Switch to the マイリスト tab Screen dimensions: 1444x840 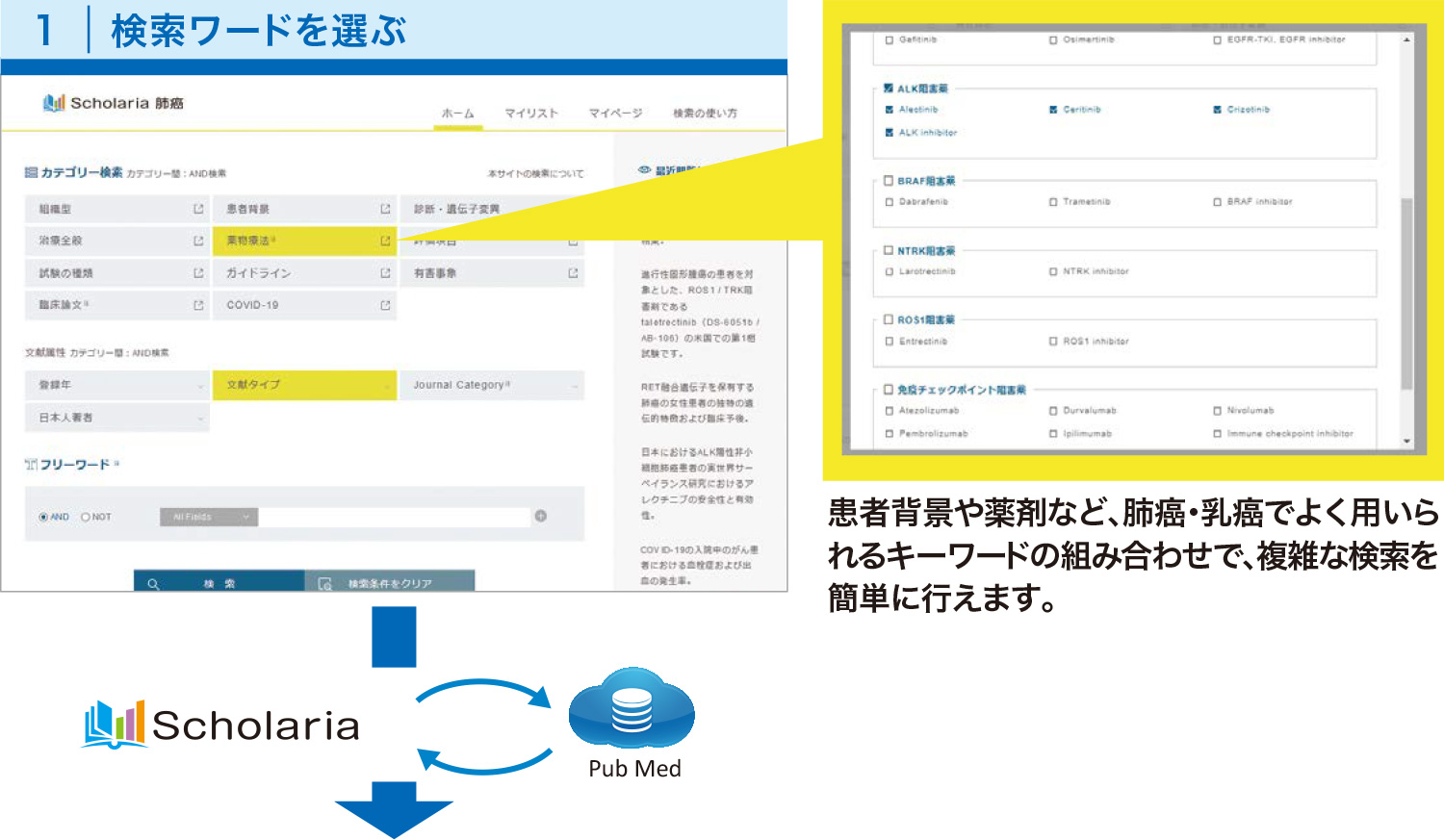pos(531,114)
